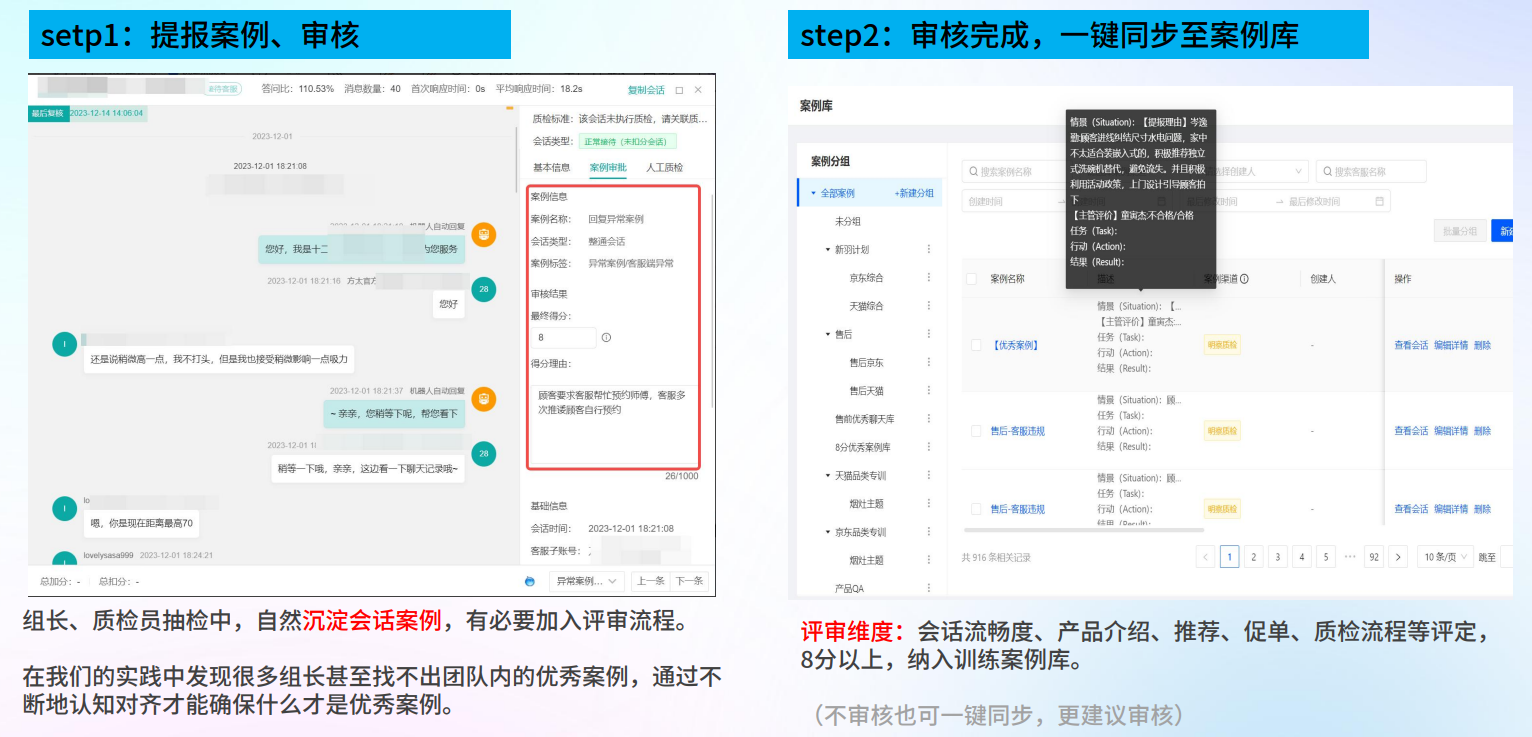Click search icon in 搜索客服名称 box
The image size is (1532, 737).
(1328, 172)
